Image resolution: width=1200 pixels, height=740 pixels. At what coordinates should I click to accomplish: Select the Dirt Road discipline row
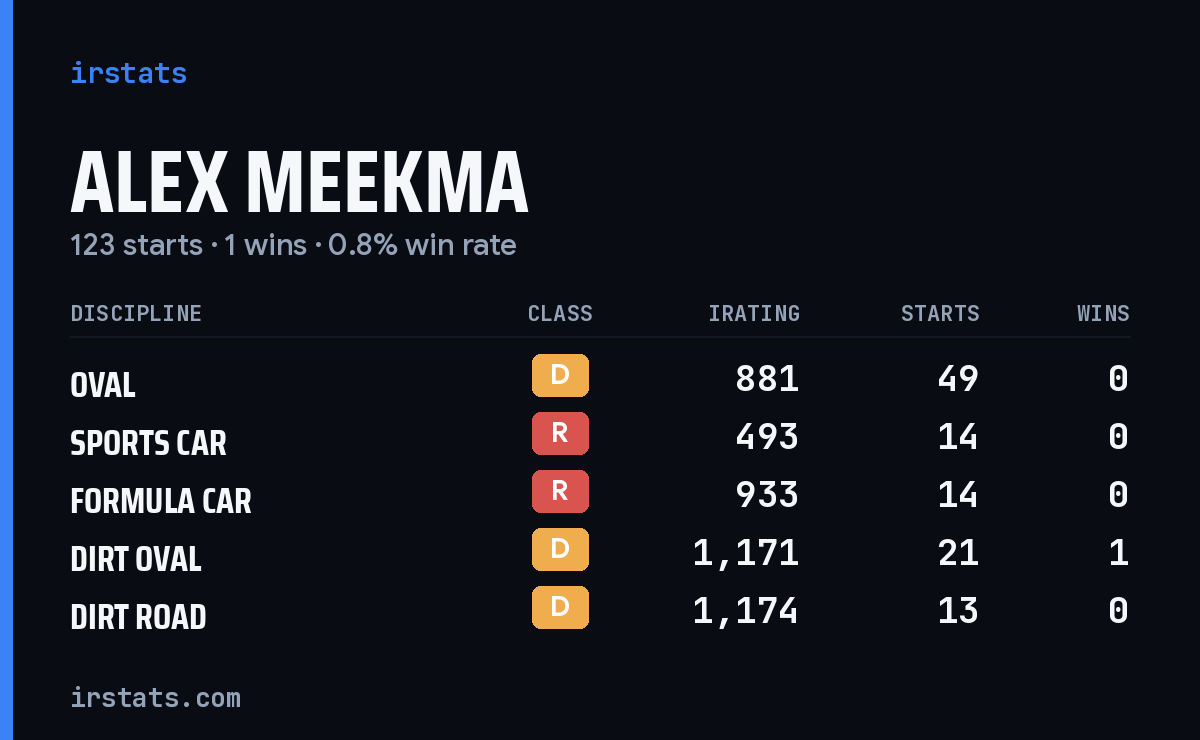click(600, 611)
